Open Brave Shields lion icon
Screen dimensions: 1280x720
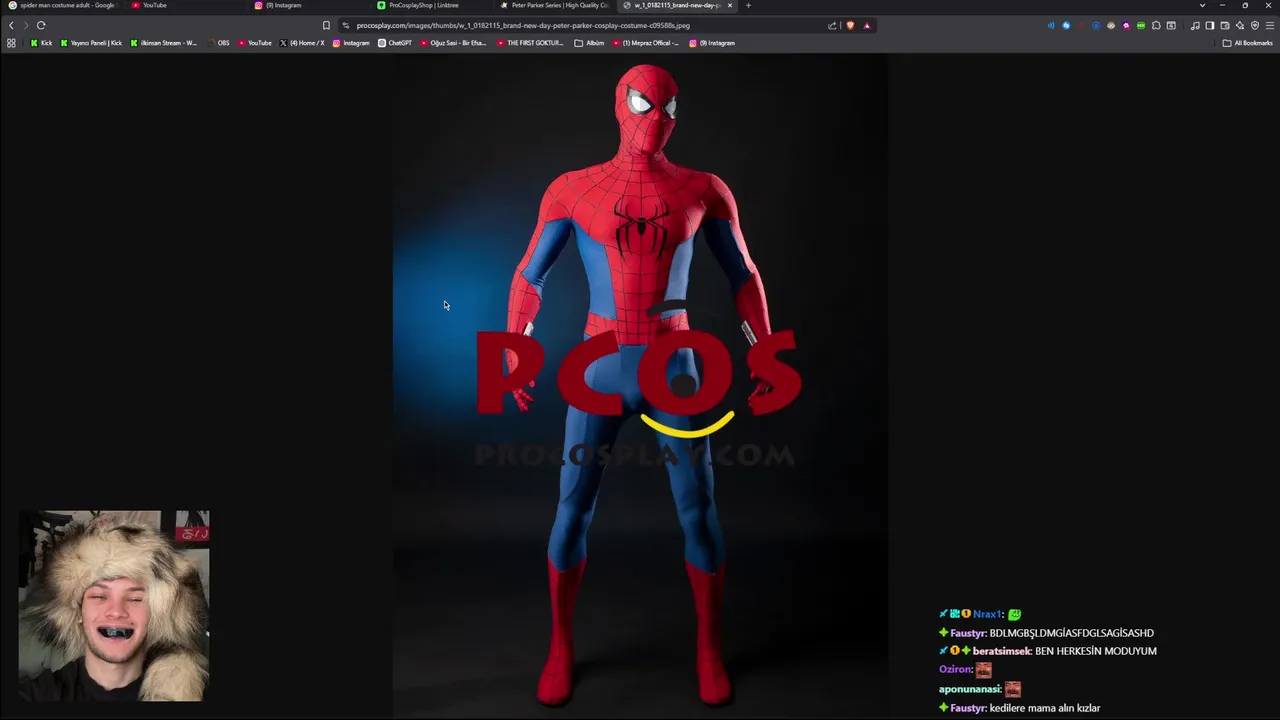[850, 25]
